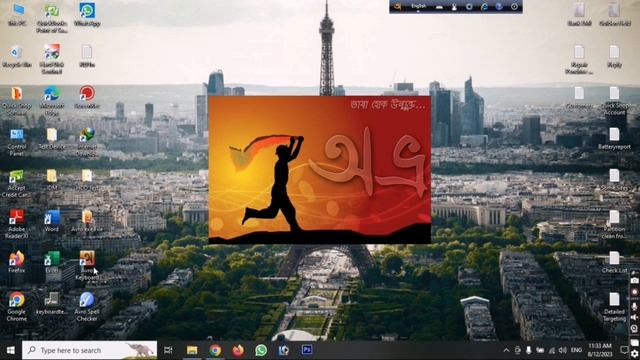Toggle recorder speaker sound on side panel
The width and height of the screenshot is (640, 360).
[634, 317]
